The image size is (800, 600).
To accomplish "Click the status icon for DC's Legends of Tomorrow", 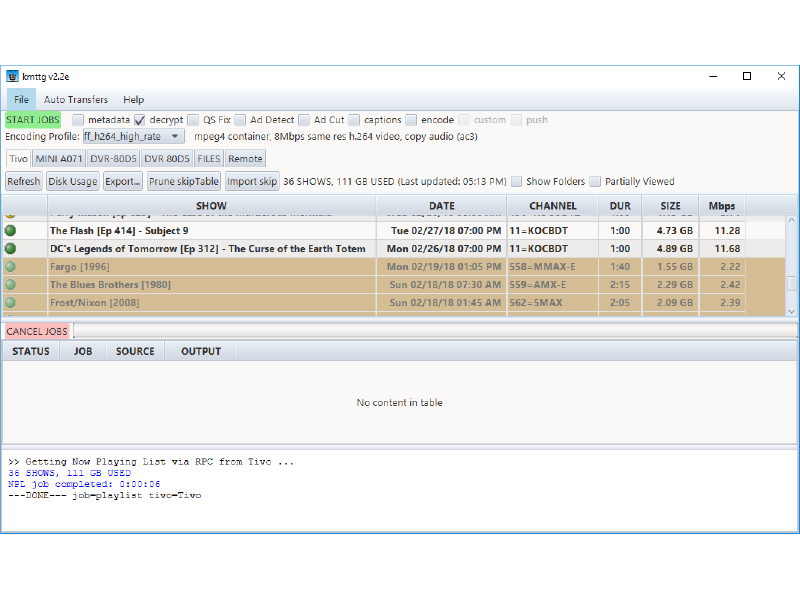I will (x=11, y=248).
